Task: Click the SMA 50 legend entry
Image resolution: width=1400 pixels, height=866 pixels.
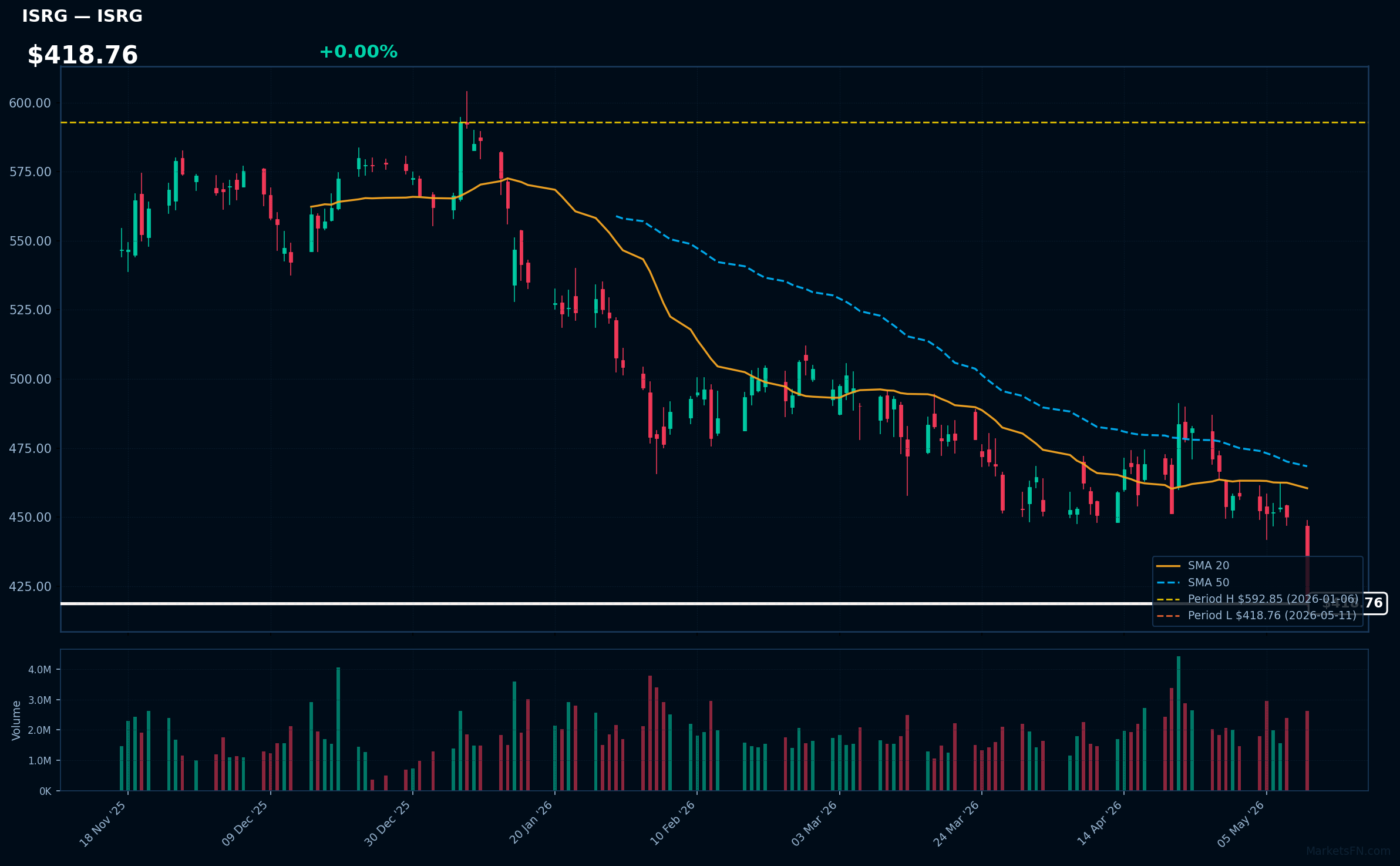Action: pyautogui.click(x=1193, y=582)
